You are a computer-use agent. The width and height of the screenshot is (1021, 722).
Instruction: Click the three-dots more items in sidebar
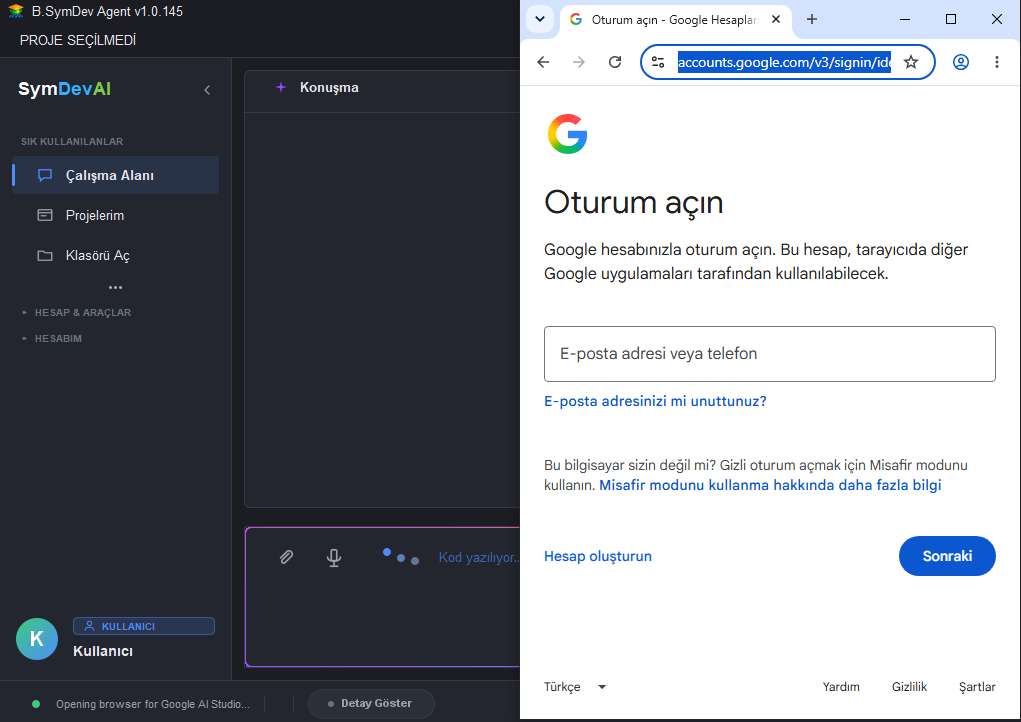(x=115, y=287)
